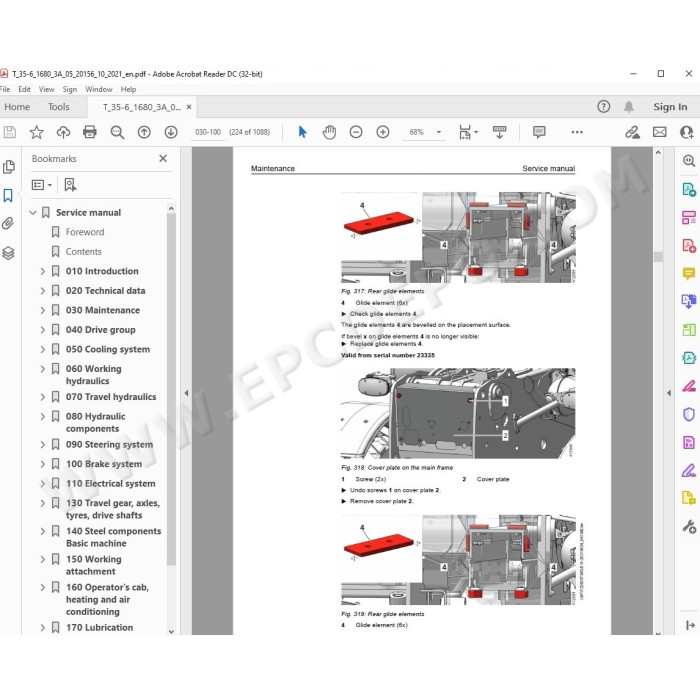Click the Sign In button
Screen dimensions: 700x700
[x=670, y=107]
